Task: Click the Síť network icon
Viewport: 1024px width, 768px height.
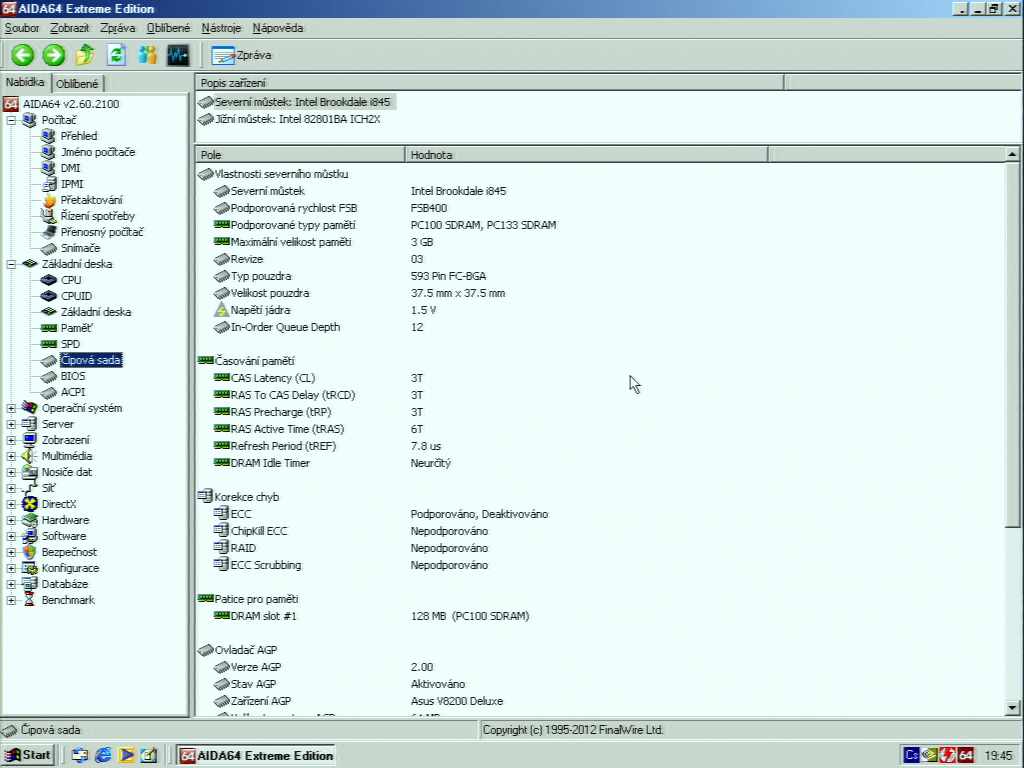Action: point(29,488)
